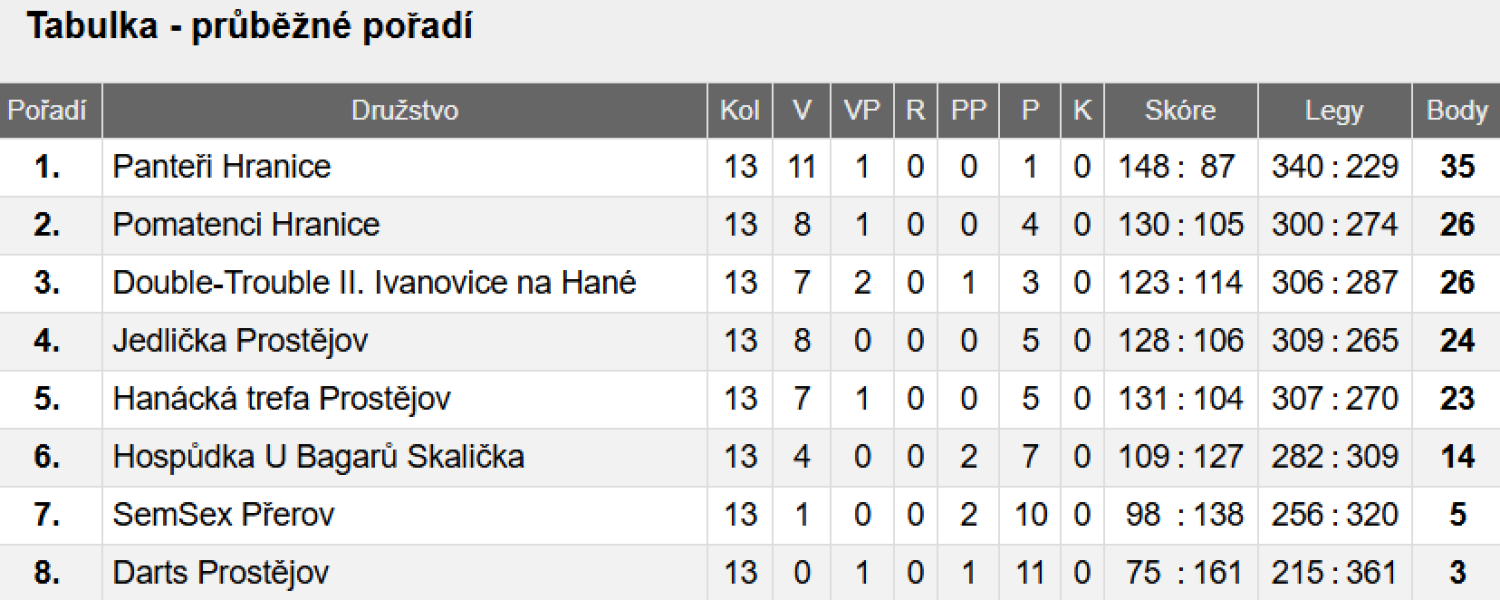Open the Panteři Hranice team
The height and width of the screenshot is (600, 1500).
coord(222,166)
